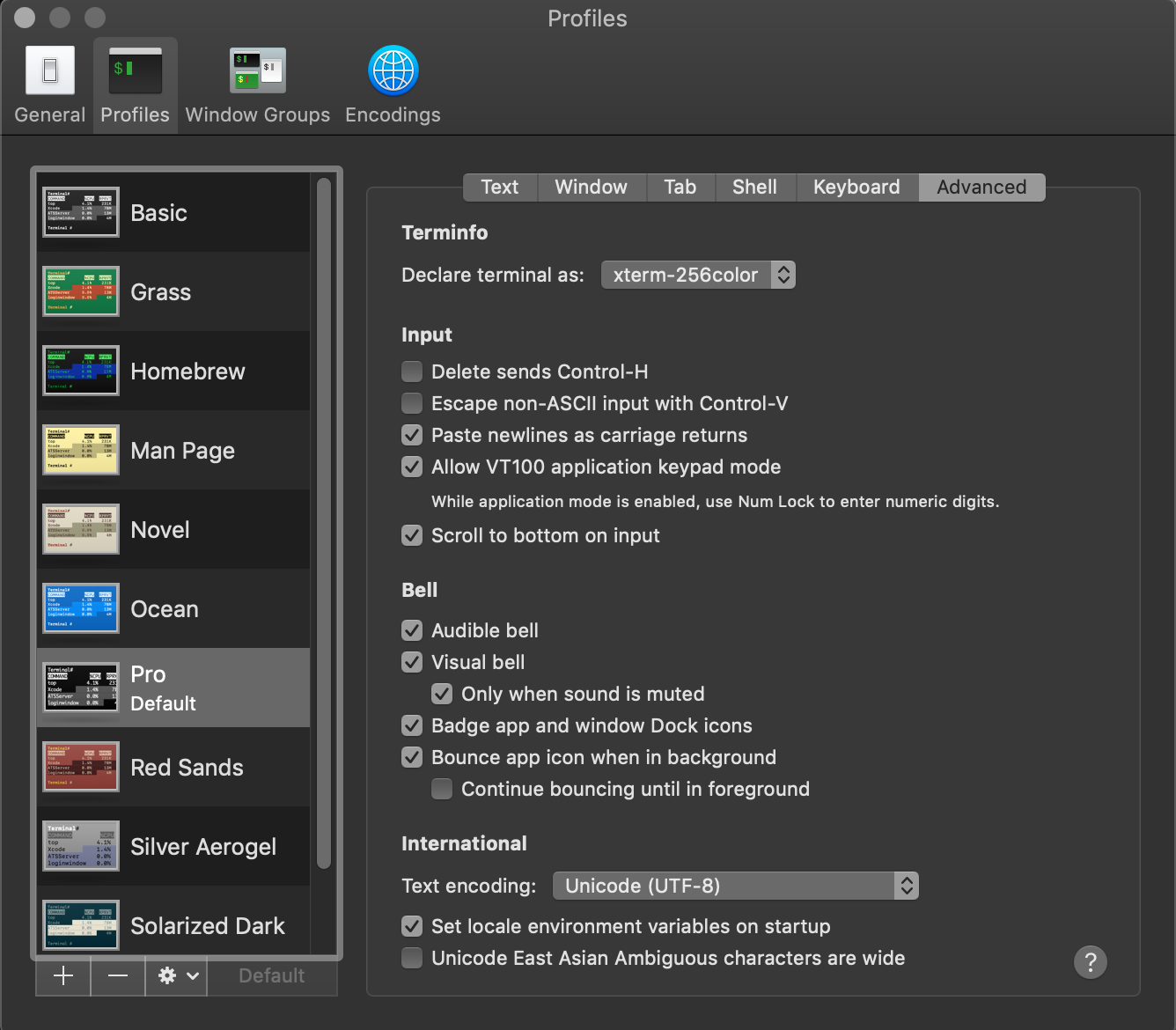Screen dimensions: 1176x1030
Task: Open the Window Groups pane
Action: tap(258, 85)
